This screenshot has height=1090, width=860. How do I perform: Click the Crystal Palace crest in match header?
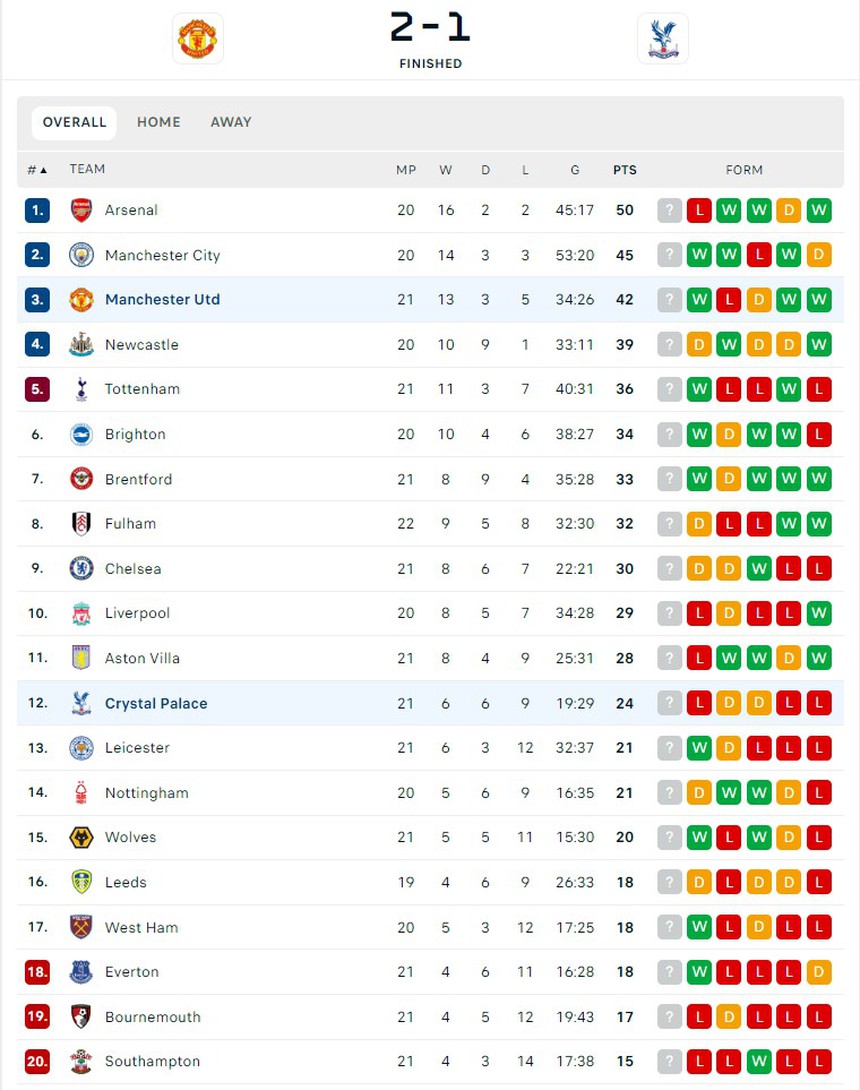point(662,39)
